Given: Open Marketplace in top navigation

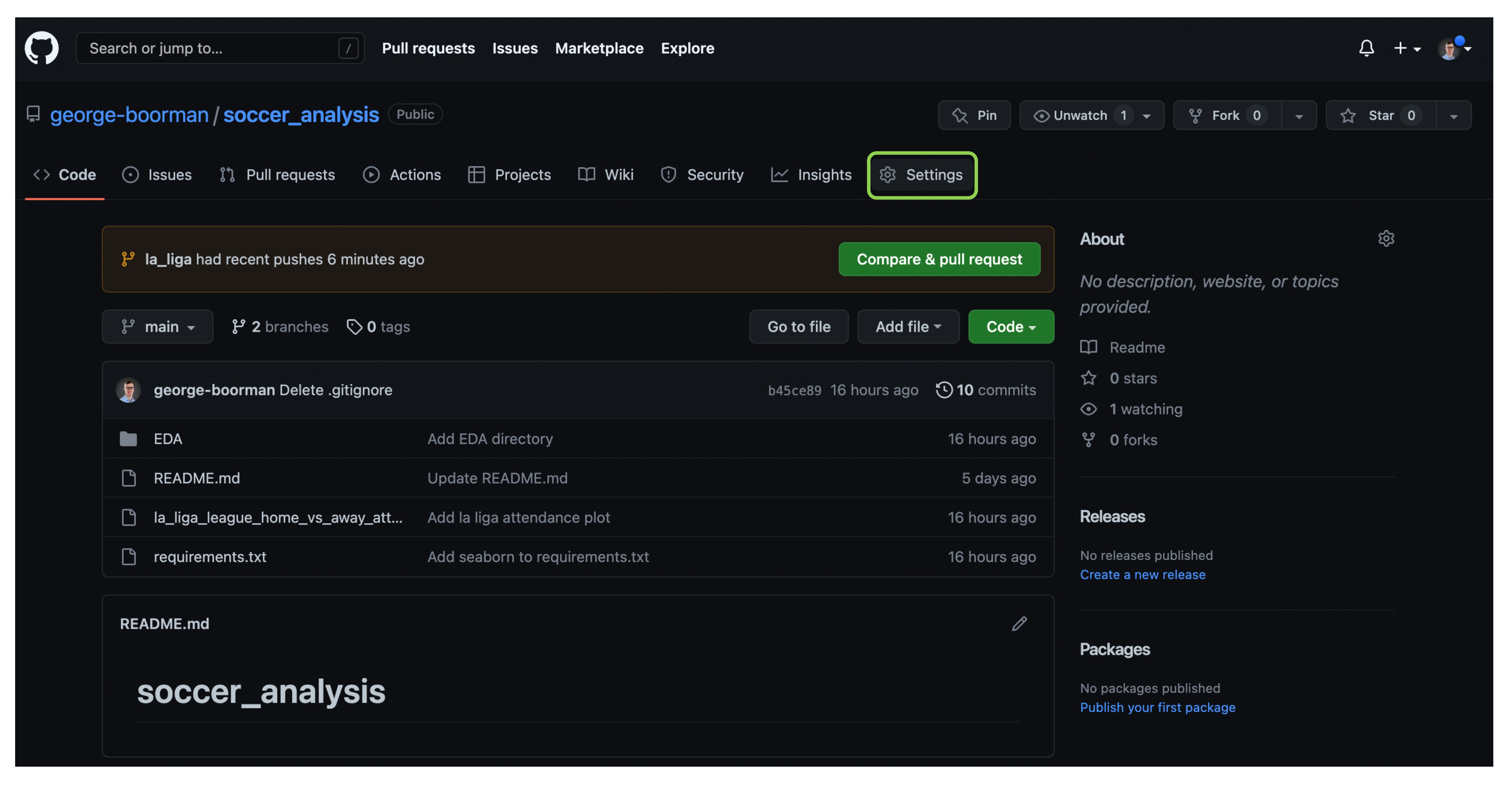Looking at the screenshot, I should 599,48.
